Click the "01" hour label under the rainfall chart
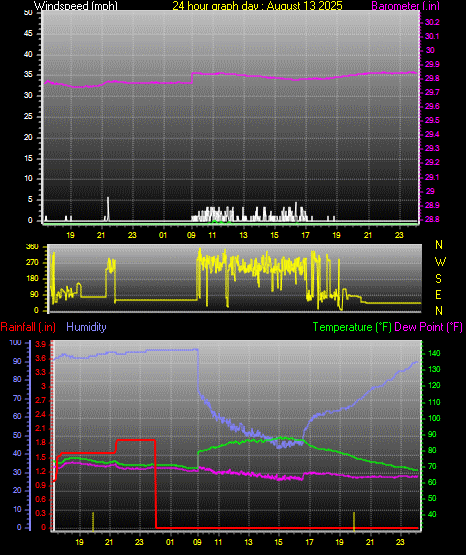The height and width of the screenshot is (555, 466). point(170,542)
